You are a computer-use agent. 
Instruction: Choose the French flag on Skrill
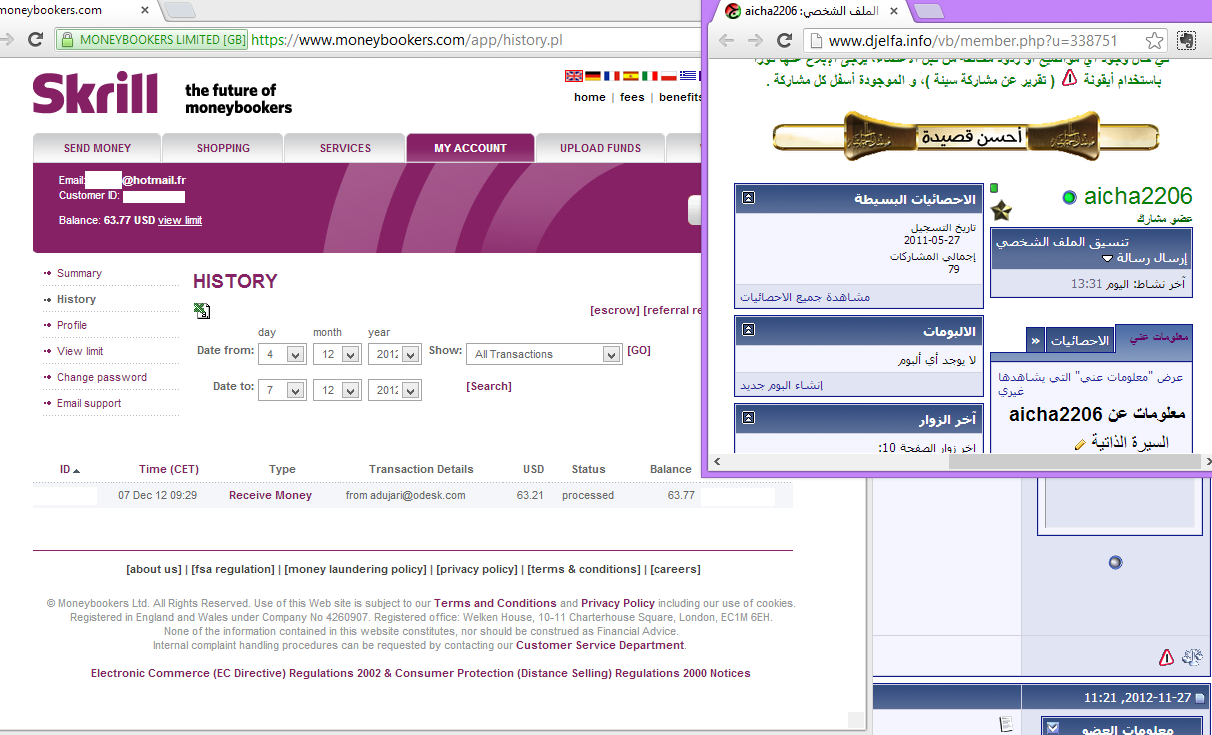[x=612, y=76]
